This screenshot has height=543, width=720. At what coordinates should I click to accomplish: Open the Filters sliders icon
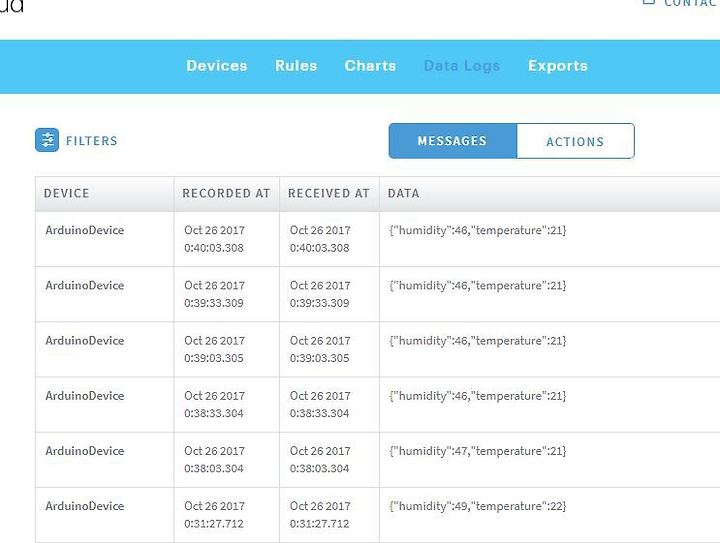[47, 140]
